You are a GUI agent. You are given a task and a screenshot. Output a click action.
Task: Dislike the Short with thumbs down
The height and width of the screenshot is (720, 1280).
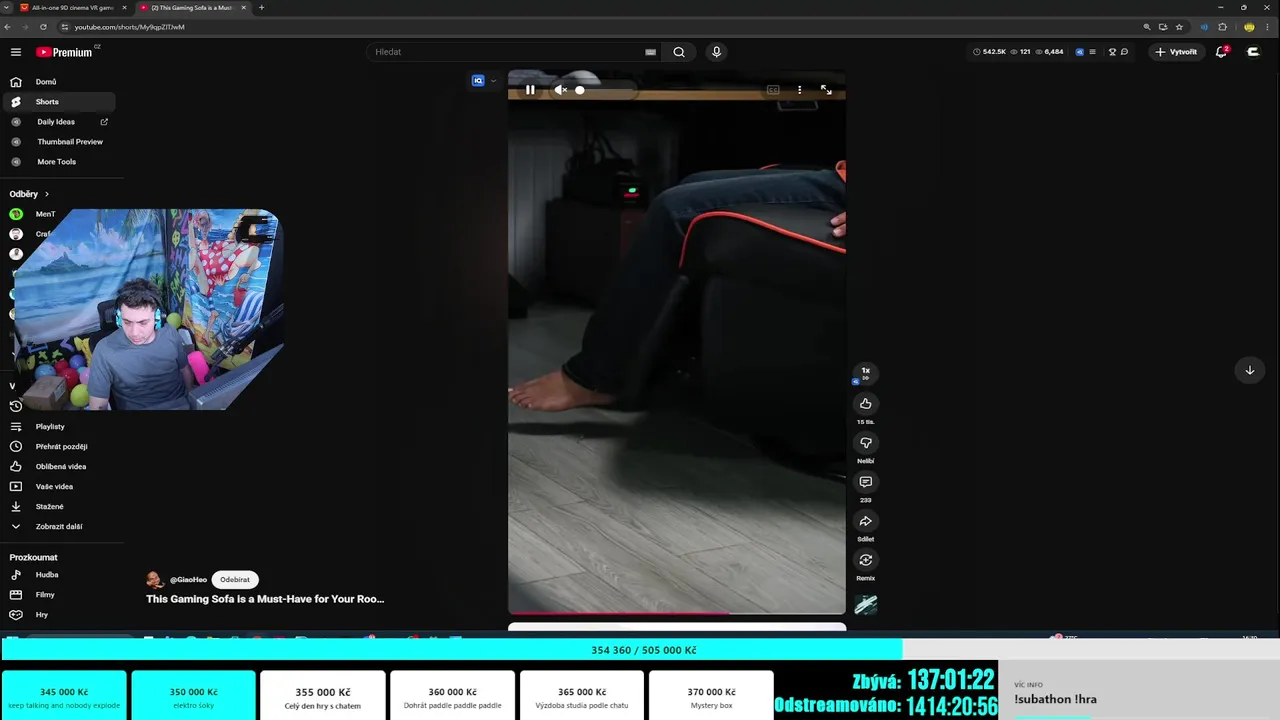tap(866, 443)
